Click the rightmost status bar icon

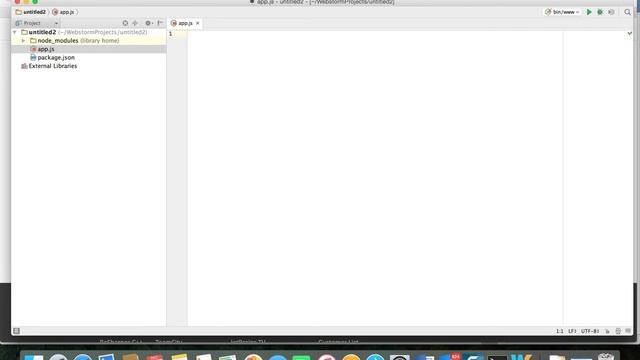[628, 331]
